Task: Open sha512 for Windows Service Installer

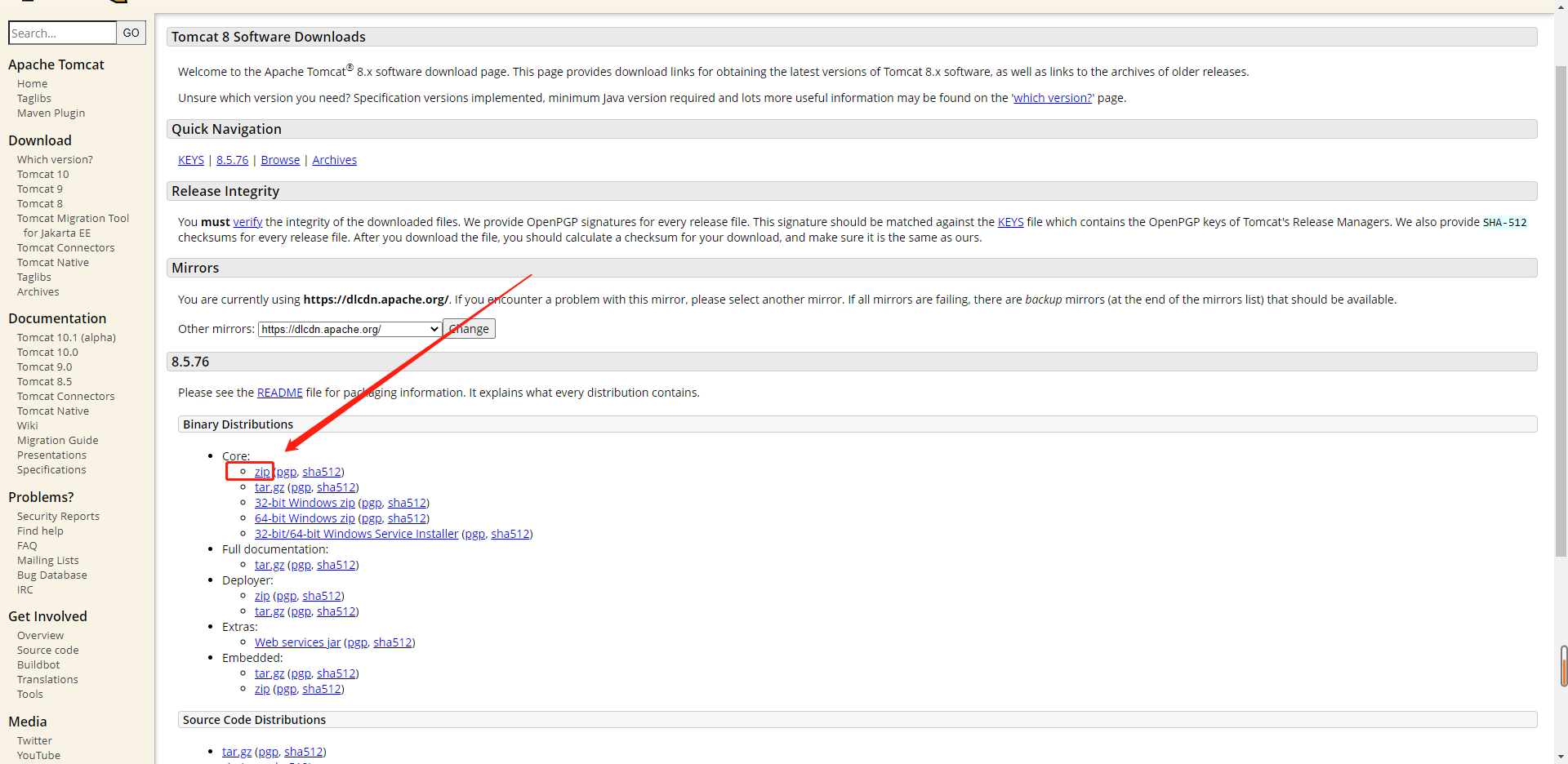Action: 510,534
